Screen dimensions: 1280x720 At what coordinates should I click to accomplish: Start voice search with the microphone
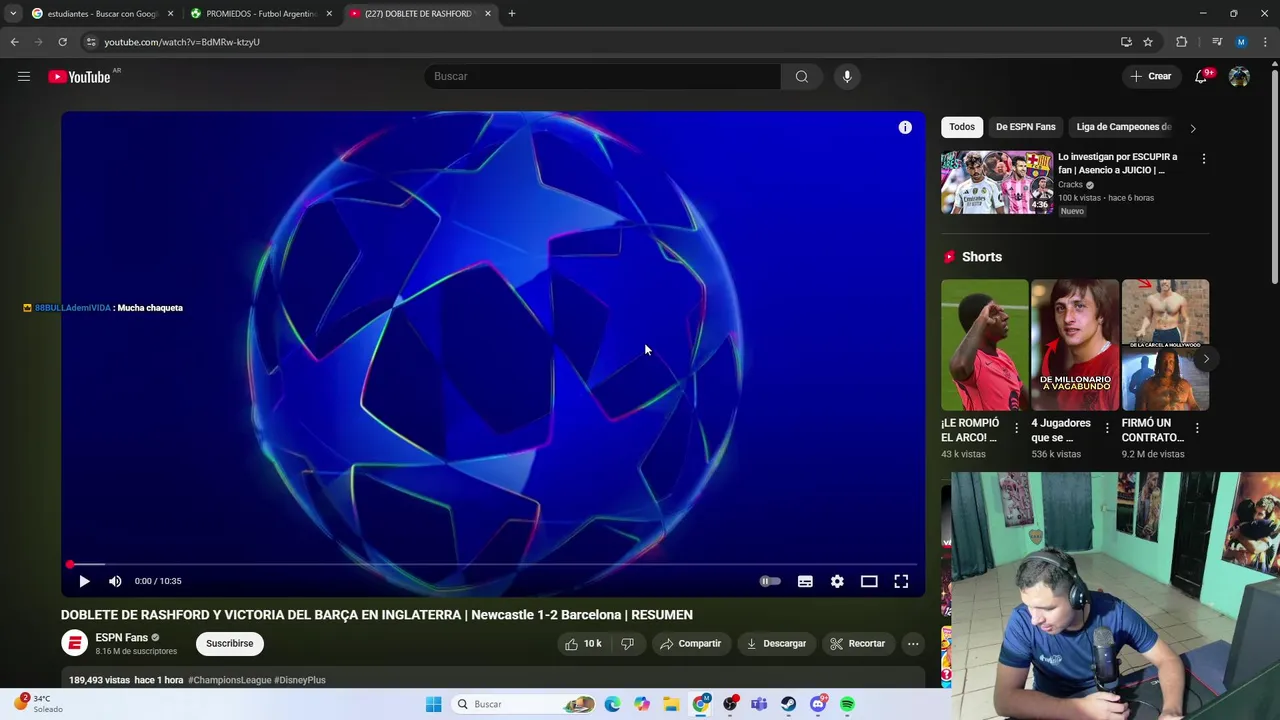(x=847, y=76)
